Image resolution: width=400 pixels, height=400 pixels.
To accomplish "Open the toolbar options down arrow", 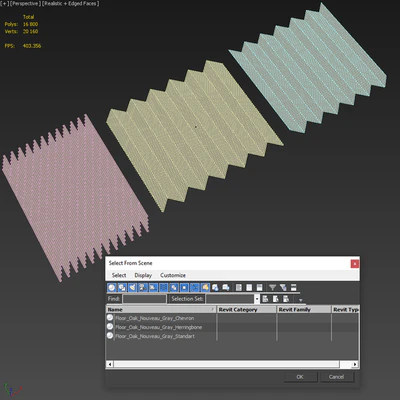I will (300, 300).
